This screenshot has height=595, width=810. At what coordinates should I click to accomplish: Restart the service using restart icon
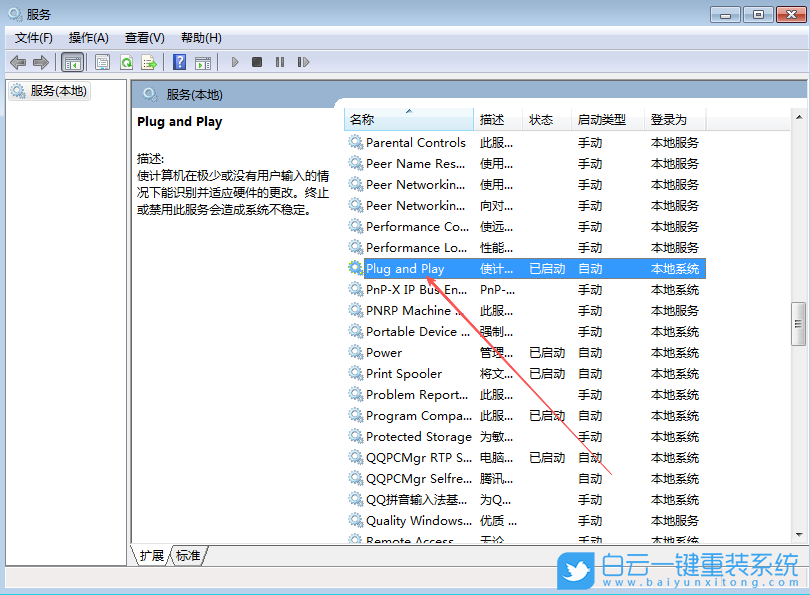303,62
